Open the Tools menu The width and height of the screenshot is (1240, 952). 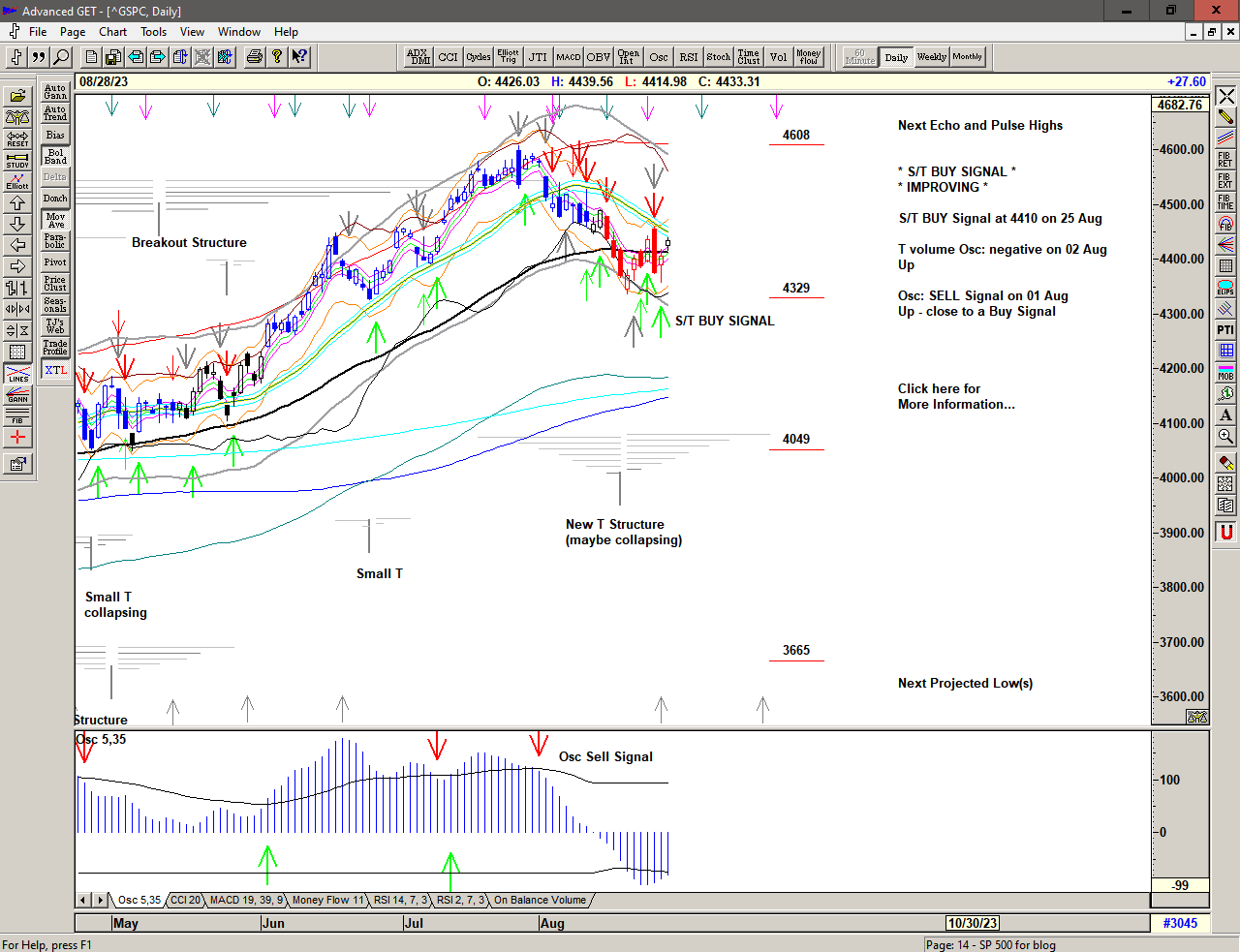click(x=153, y=32)
